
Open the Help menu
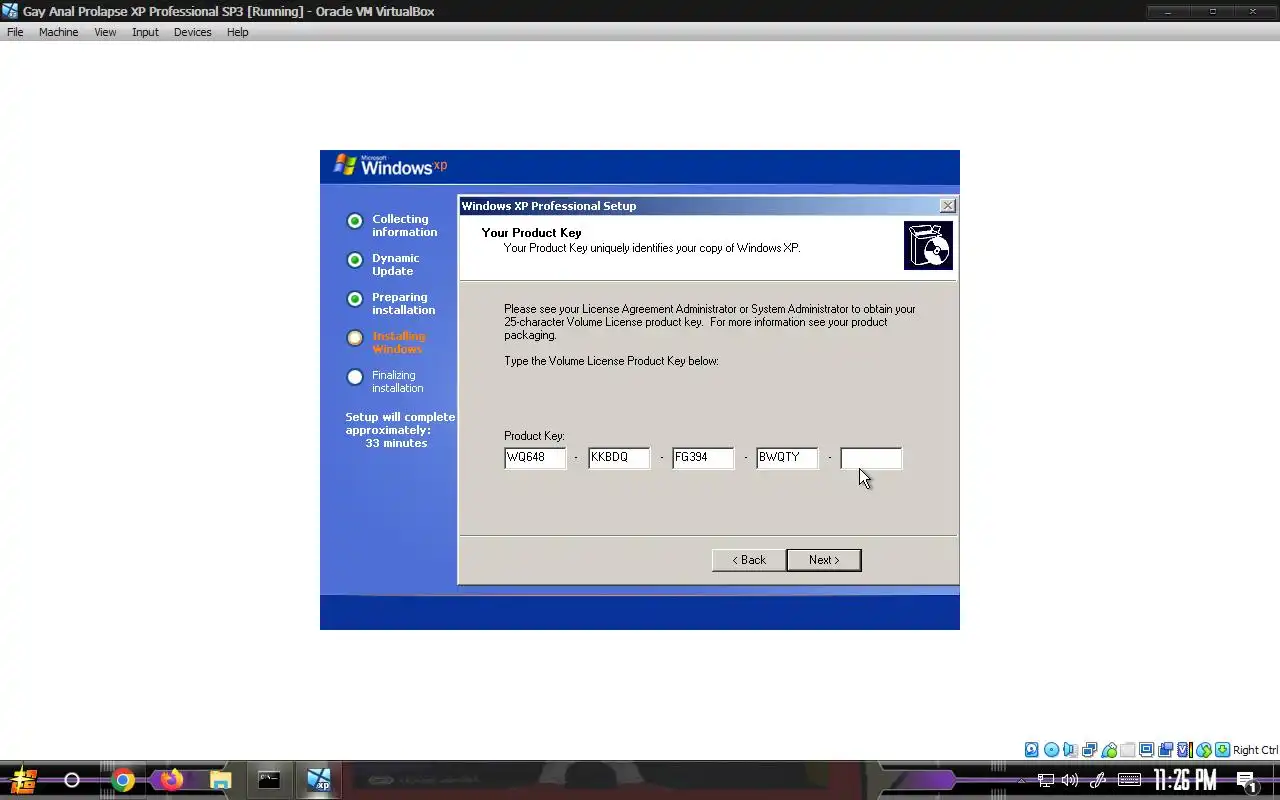237,32
